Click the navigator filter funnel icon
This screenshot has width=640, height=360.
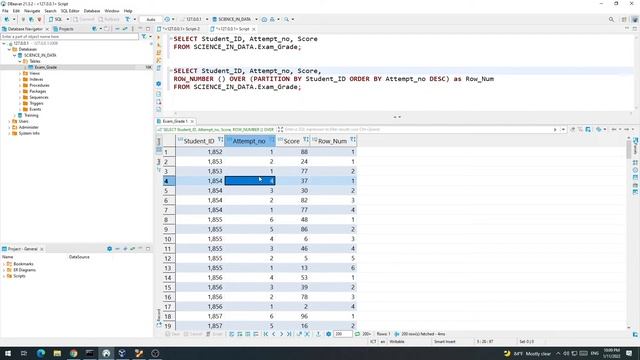(144, 36)
